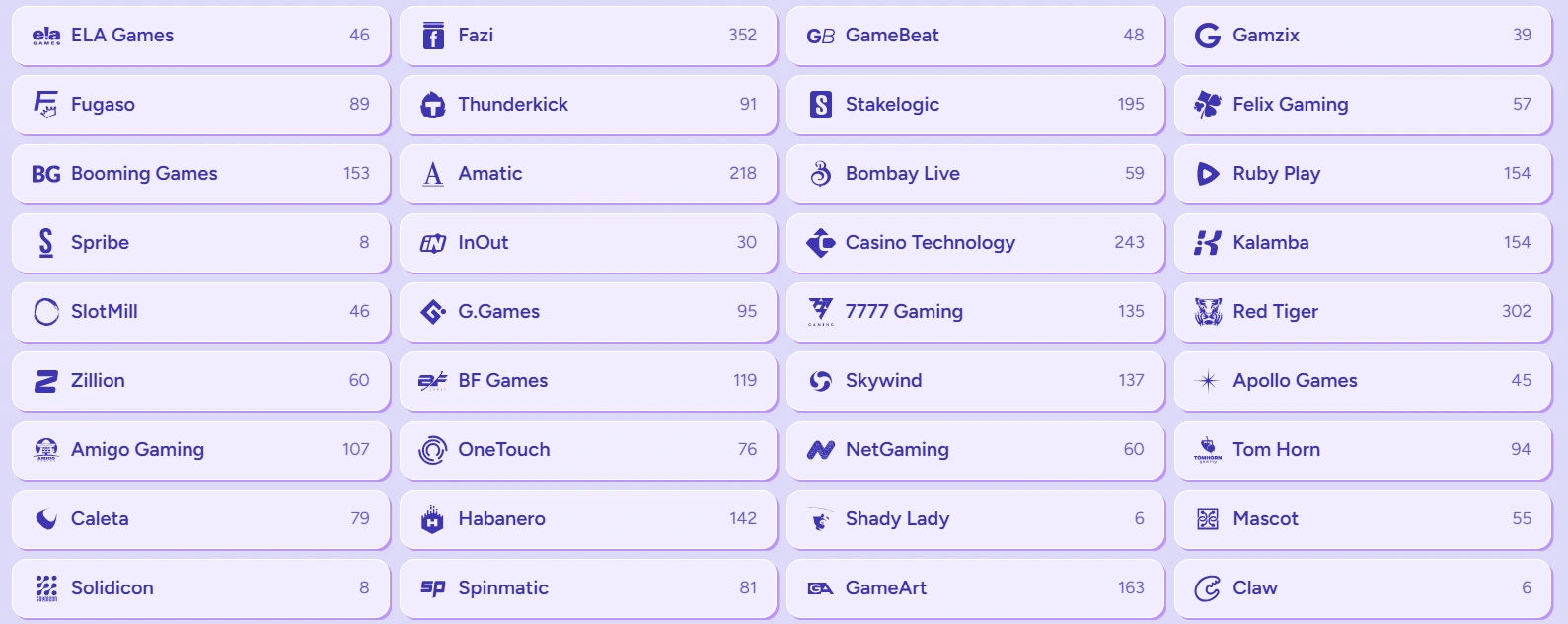This screenshot has height=624, width=1568.
Task: Select the OneTouch circular logo
Action: click(x=433, y=450)
